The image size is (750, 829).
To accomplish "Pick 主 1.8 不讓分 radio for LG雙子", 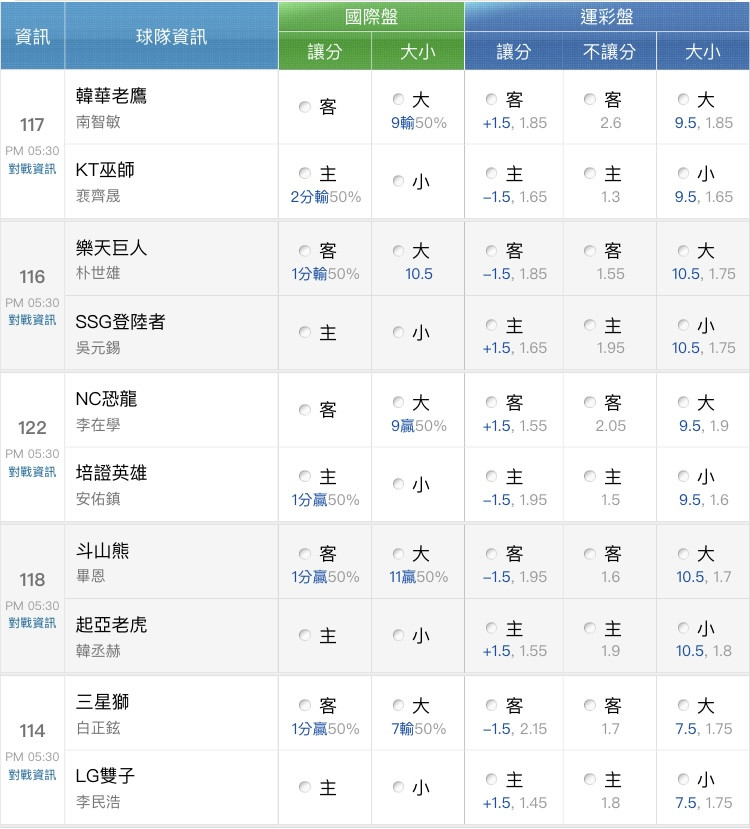I will (590, 779).
